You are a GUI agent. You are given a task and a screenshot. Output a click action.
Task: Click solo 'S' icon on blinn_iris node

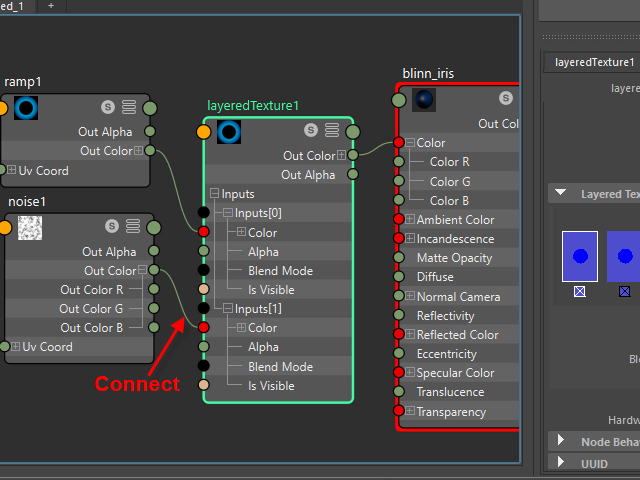pyautogui.click(x=506, y=99)
